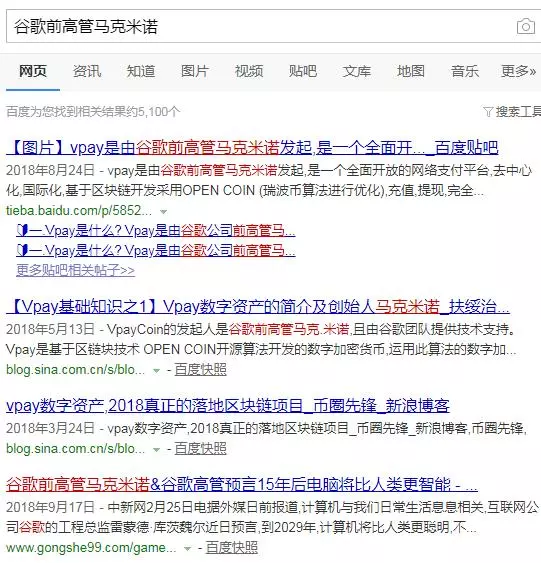
Task: Click the 百度为您找到相关结果约5,100个 text
Action: (x=93, y=112)
